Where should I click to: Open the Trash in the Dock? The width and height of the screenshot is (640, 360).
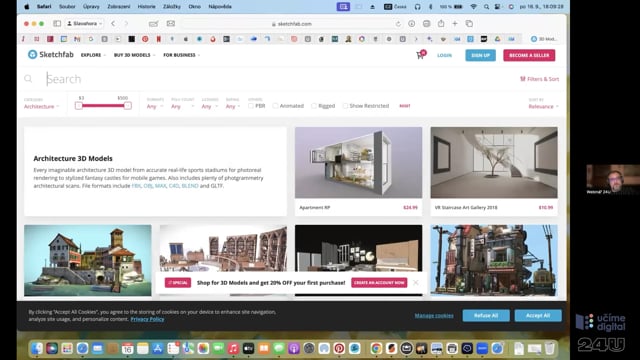550,348
